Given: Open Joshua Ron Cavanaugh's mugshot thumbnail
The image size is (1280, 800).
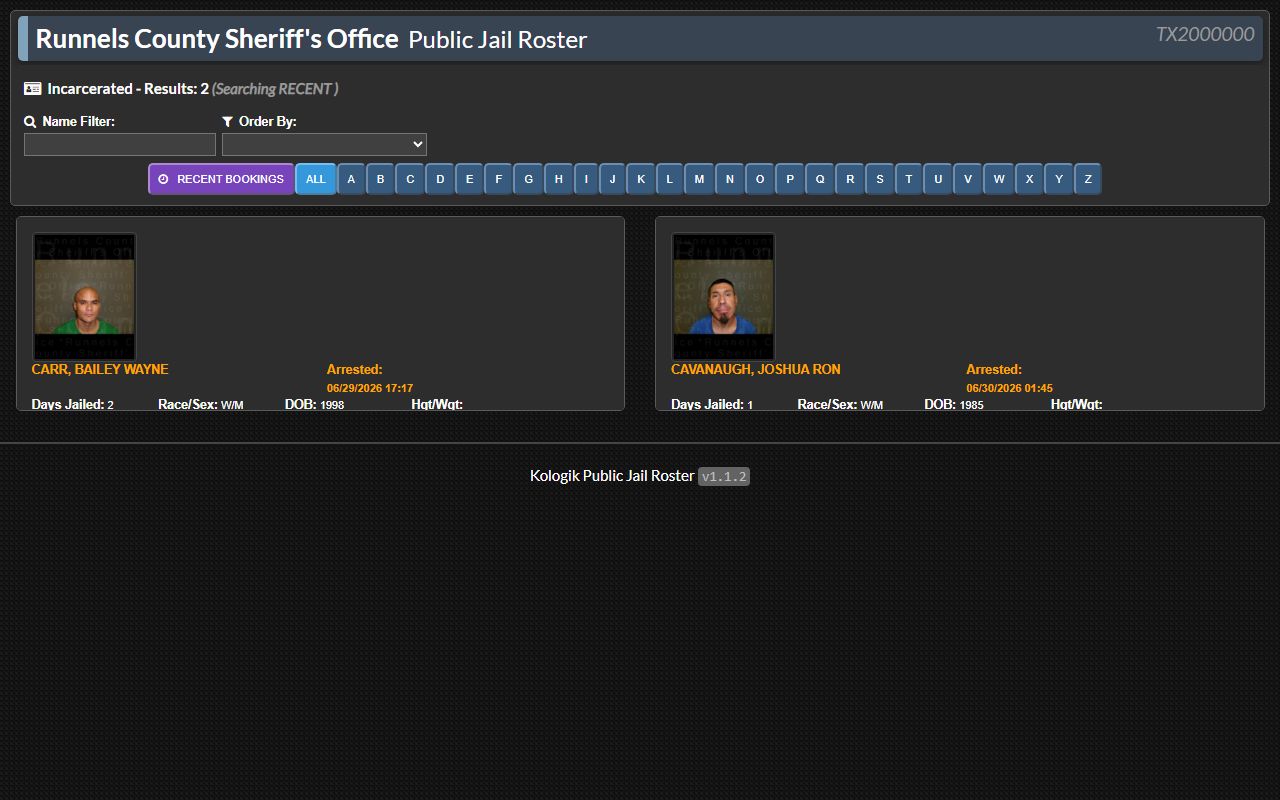Looking at the screenshot, I should pyautogui.click(x=723, y=297).
